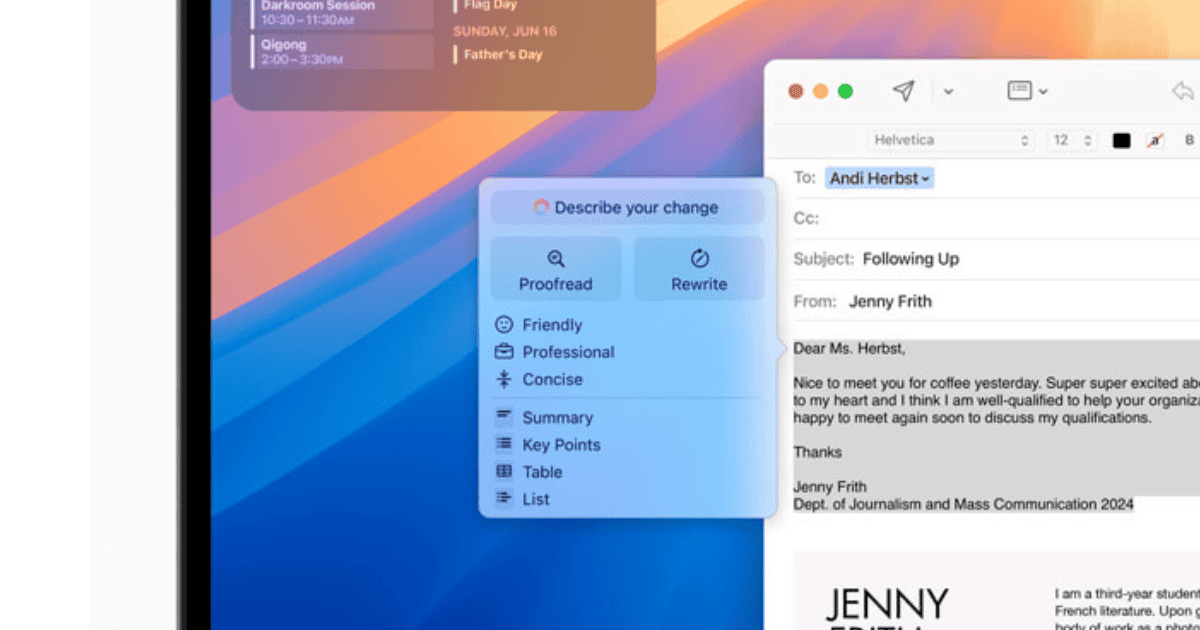Change the font size 12 stepper
Screen dimensions: 1200x630
pos(1087,141)
